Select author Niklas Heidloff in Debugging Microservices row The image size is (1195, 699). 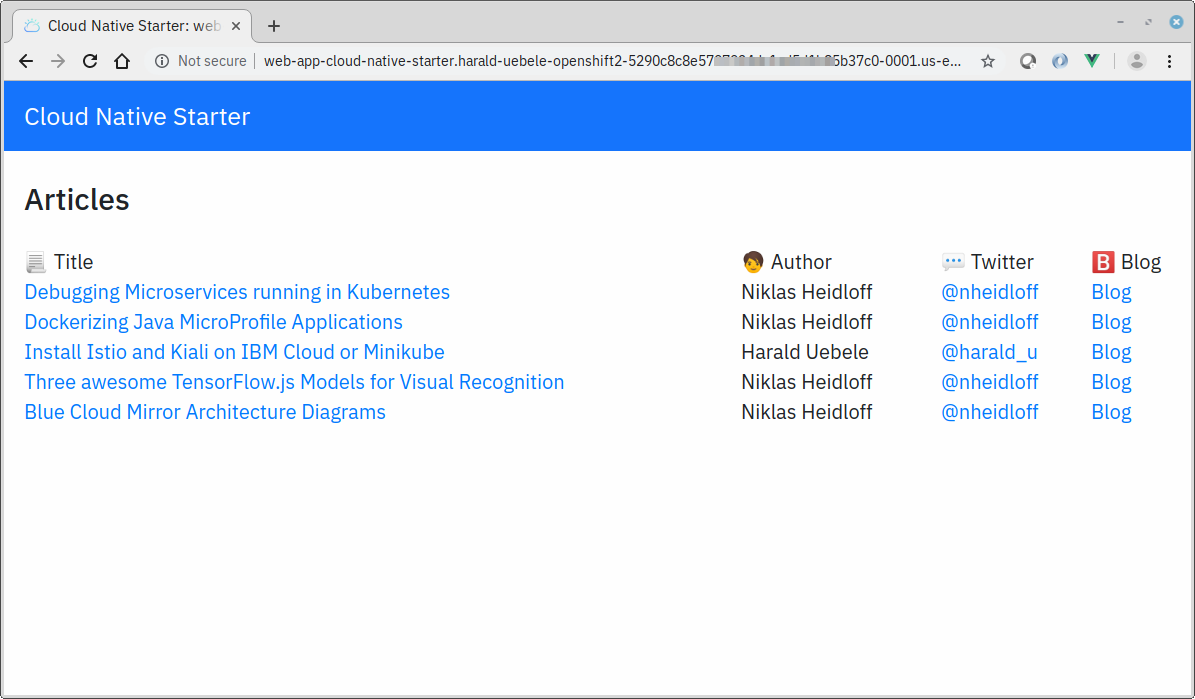pos(806,292)
